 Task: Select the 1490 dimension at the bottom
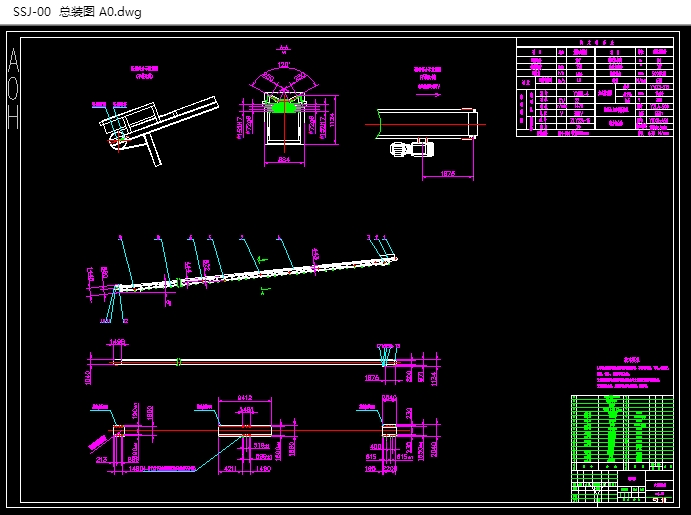point(263,469)
